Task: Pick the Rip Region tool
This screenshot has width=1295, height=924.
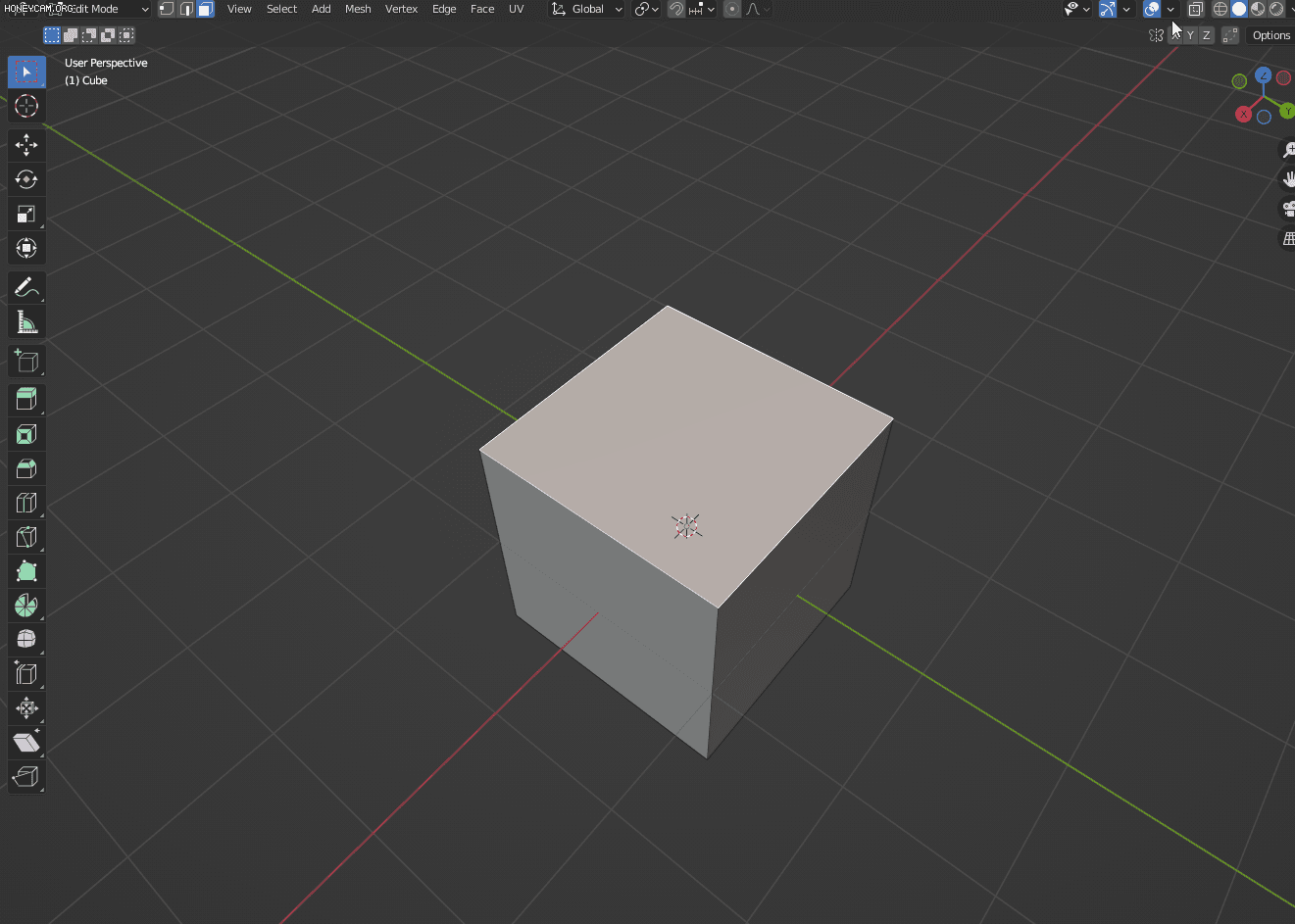Action: pos(26,777)
